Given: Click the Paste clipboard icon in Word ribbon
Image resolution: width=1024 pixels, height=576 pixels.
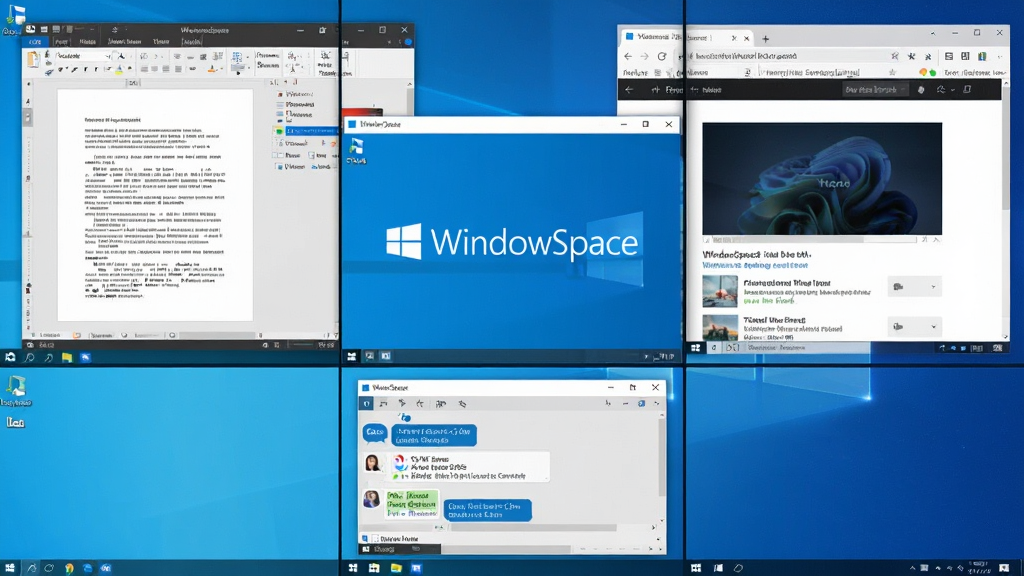Looking at the screenshot, I should (33, 60).
